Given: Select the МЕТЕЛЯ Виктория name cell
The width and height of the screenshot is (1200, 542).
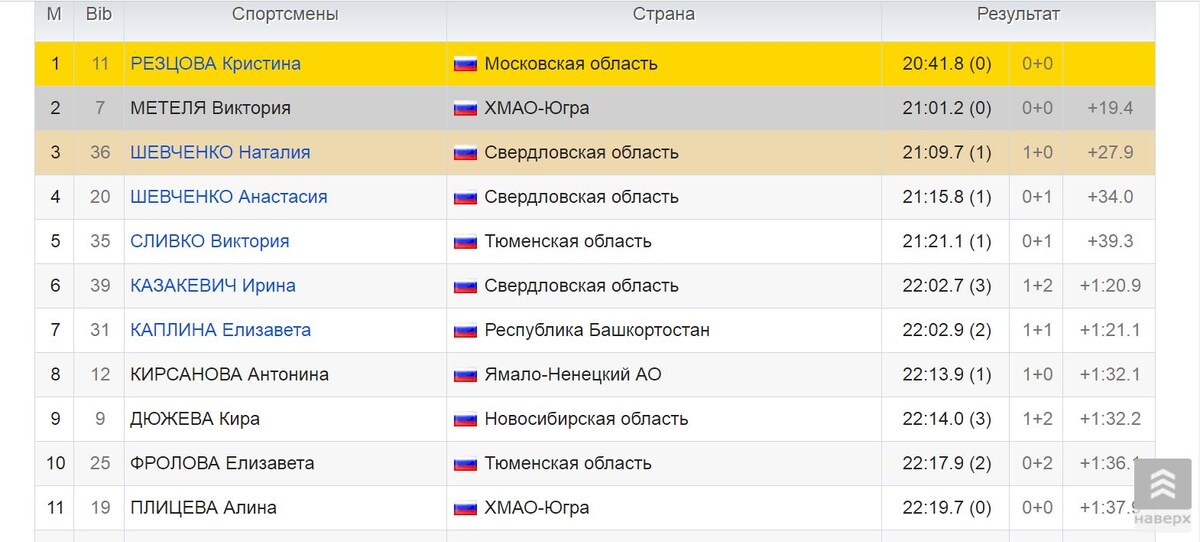Looking at the screenshot, I should [285, 108].
